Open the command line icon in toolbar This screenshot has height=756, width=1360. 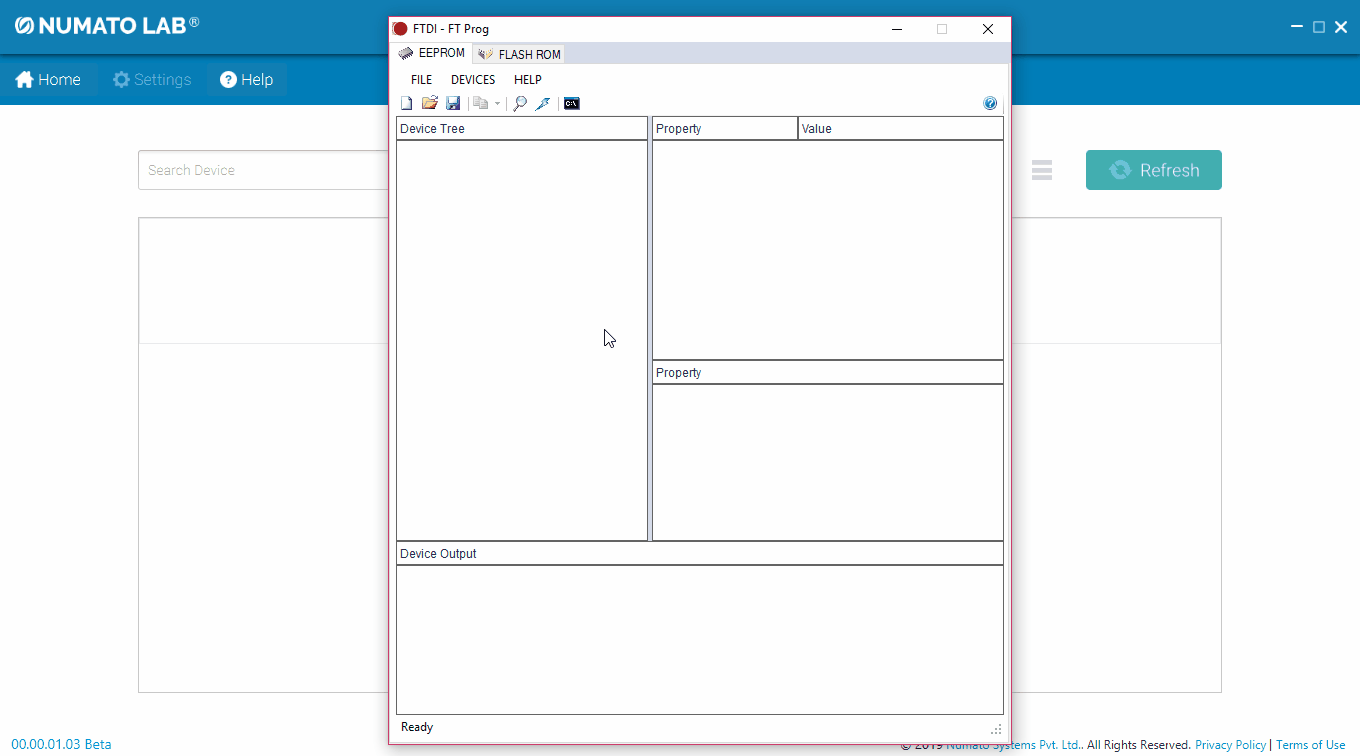click(572, 104)
